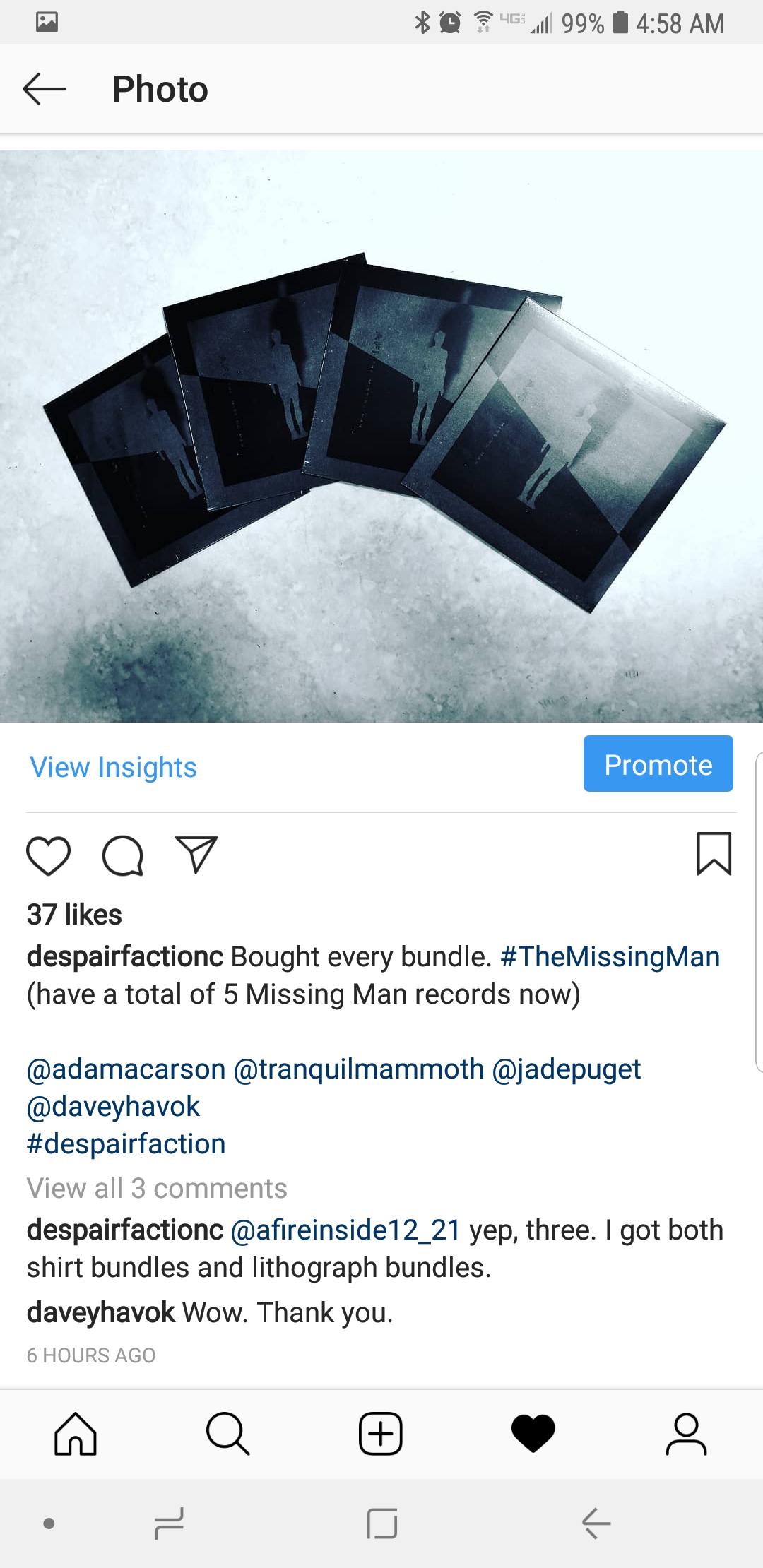Tap the 37 likes count
This screenshot has width=763, height=1568.
pyautogui.click(x=74, y=915)
